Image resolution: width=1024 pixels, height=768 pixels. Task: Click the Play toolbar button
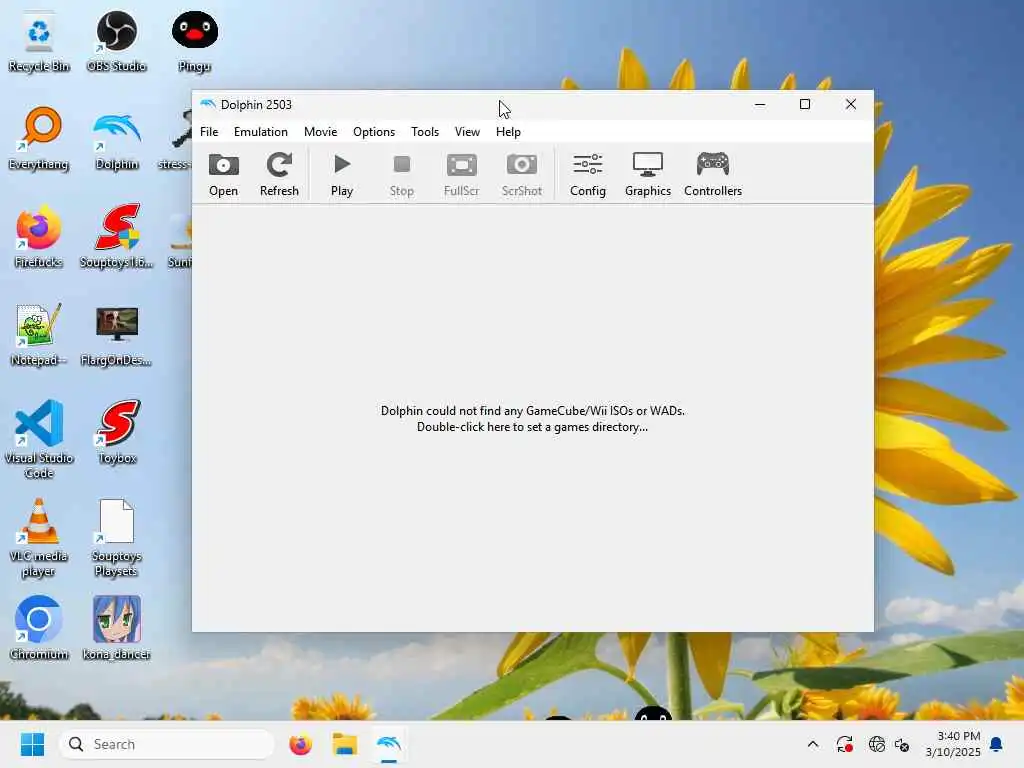342,174
